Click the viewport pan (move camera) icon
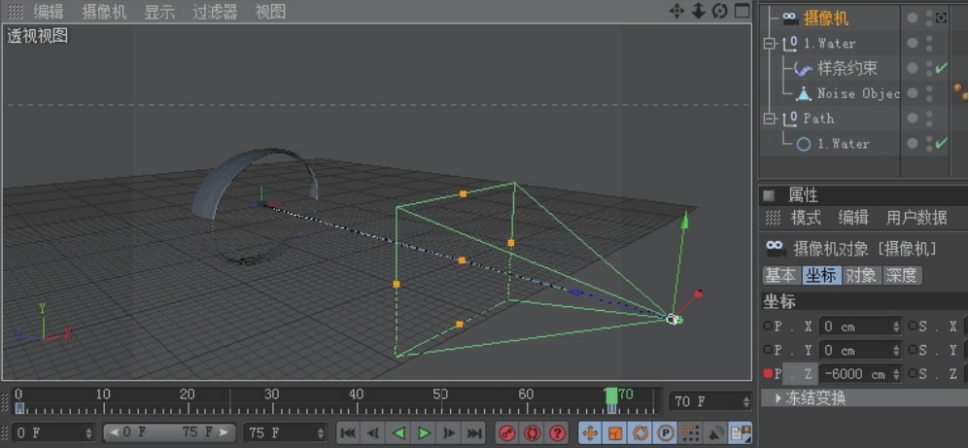The image size is (969, 448). click(677, 11)
